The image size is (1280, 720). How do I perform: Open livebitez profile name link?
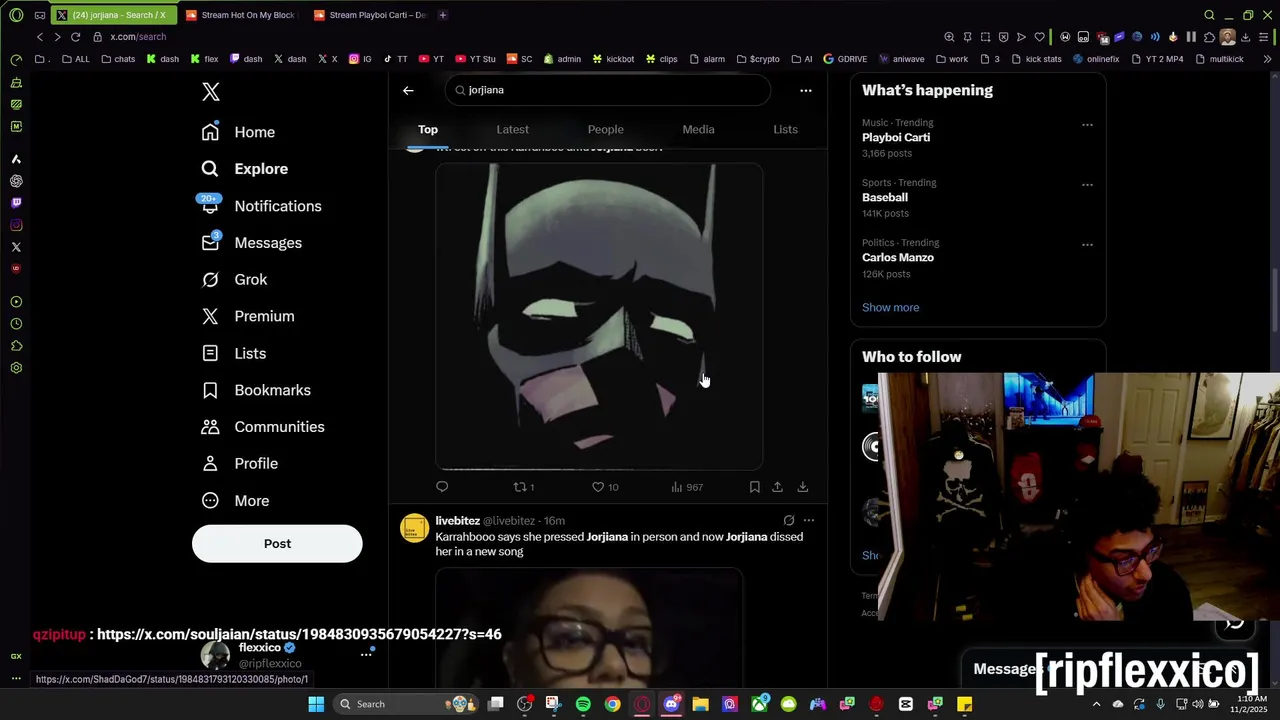click(x=457, y=521)
